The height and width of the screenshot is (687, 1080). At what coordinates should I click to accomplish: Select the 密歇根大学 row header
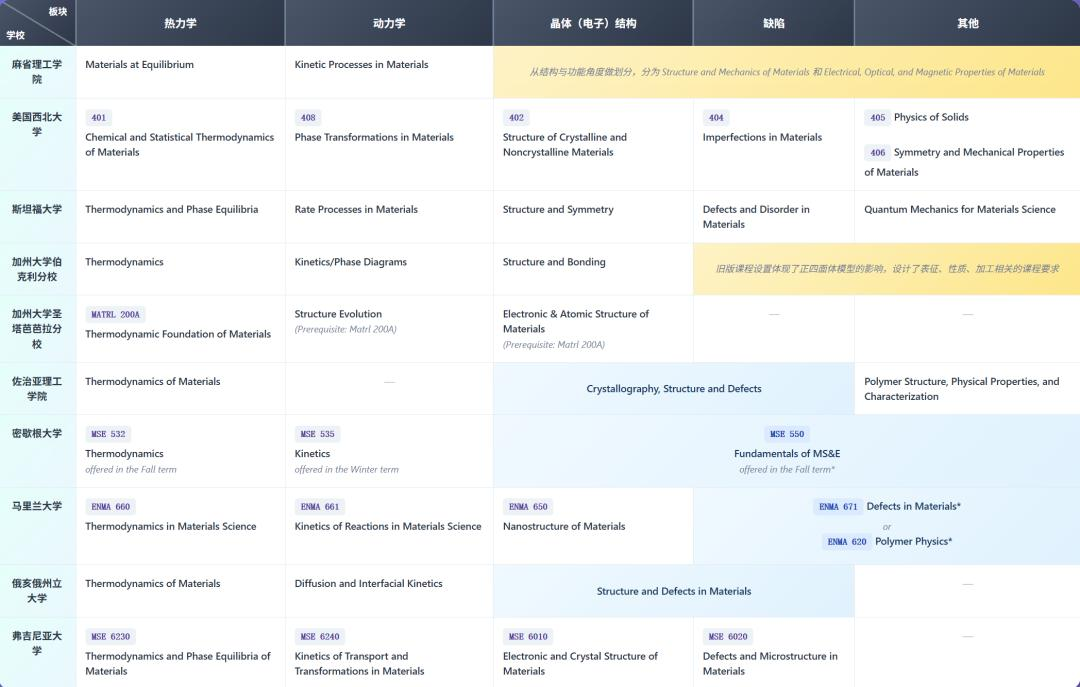tap(37, 434)
